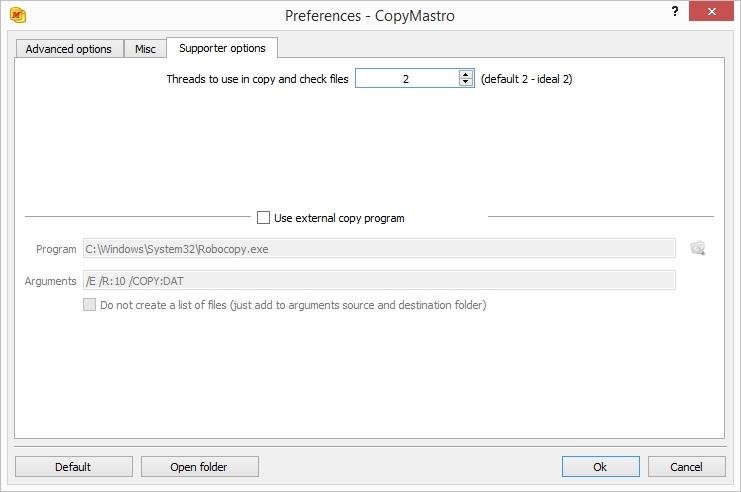
Task: Open the Misc tab
Action: coord(145,49)
